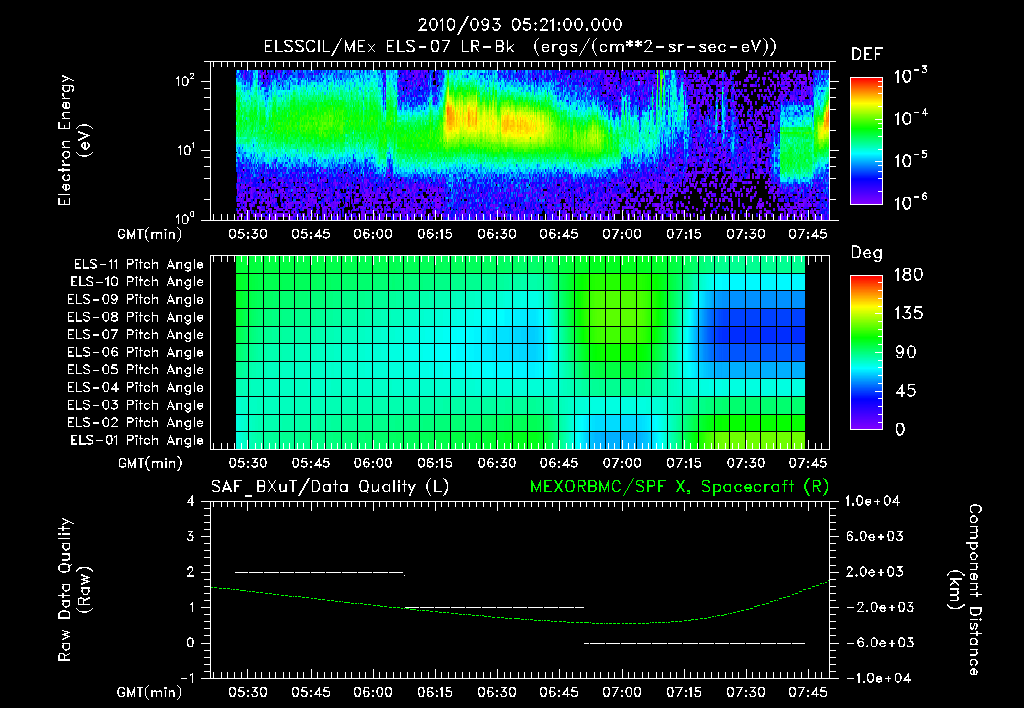
Task: Click the data quality level 2 line segment
Action: click(320, 573)
